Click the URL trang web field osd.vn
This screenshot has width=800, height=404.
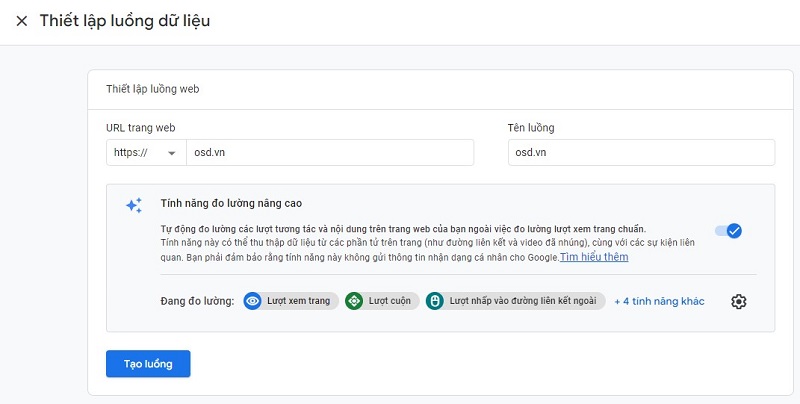330,153
